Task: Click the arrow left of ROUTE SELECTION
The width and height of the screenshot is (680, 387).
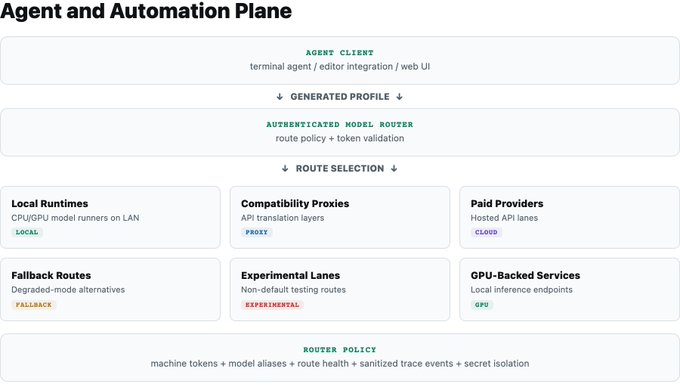Action: point(285,168)
